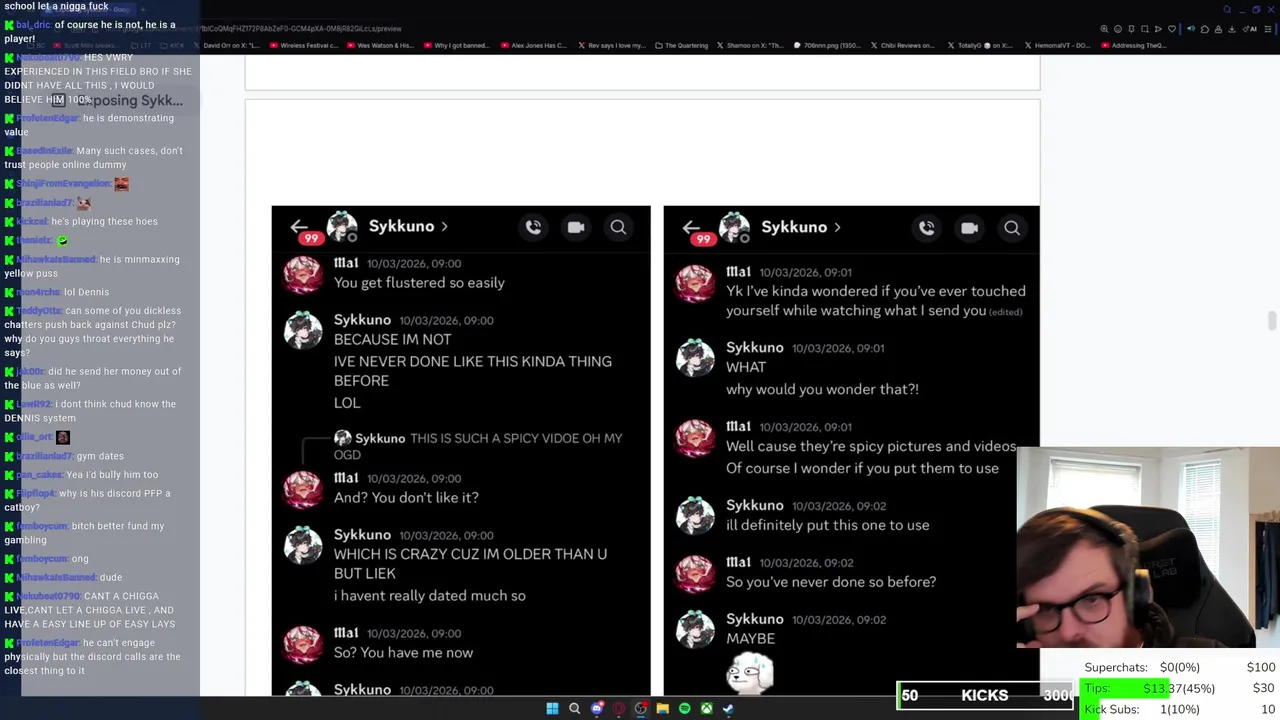Click the page vertical scrollbar thumb
Image resolution: width=1280 pixels, height=720 pixels.
[x=1271, y=320]
